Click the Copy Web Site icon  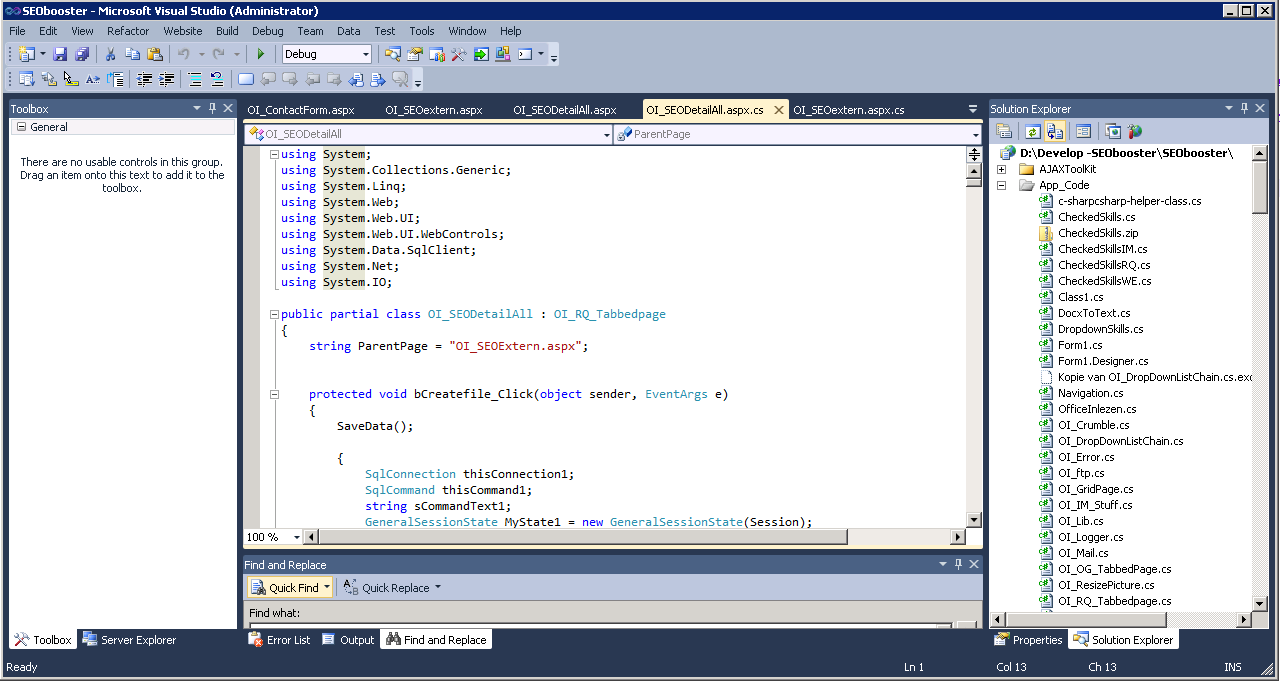(1111, 131)
